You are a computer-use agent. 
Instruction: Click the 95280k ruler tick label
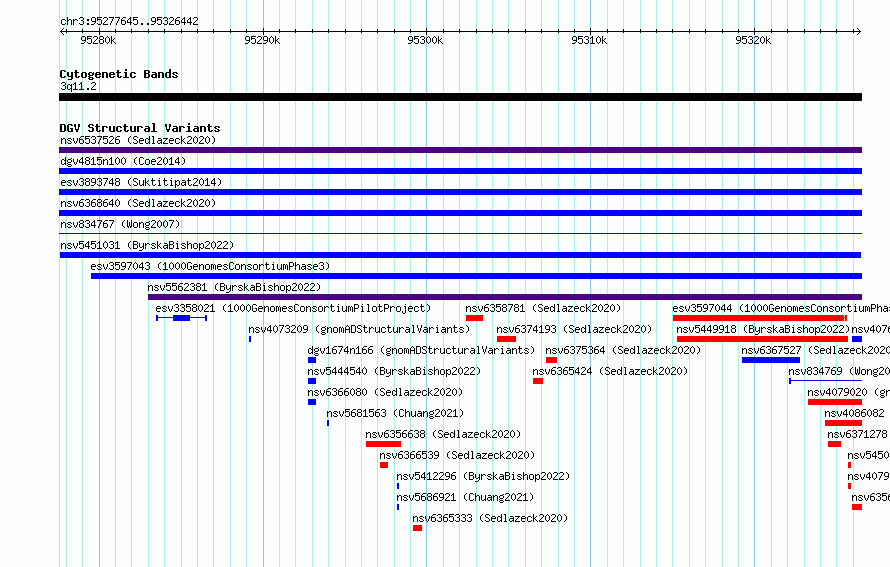[x=98, y=40]
